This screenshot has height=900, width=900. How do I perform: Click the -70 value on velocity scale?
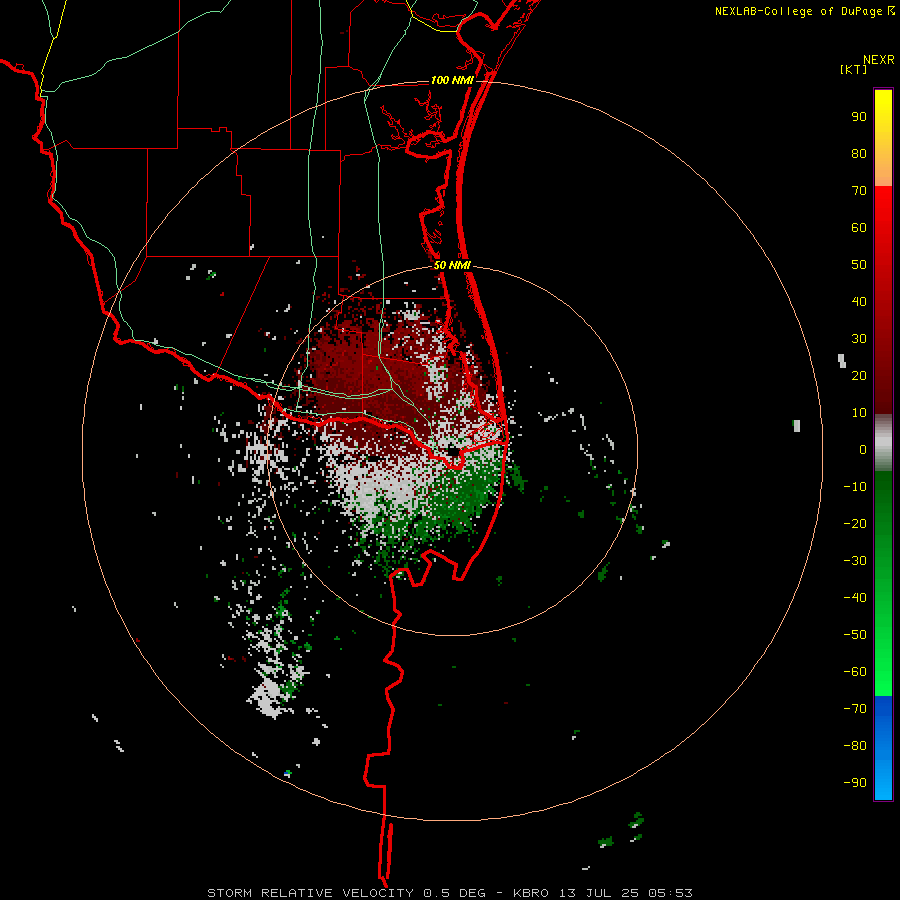[x=855, y=709]
